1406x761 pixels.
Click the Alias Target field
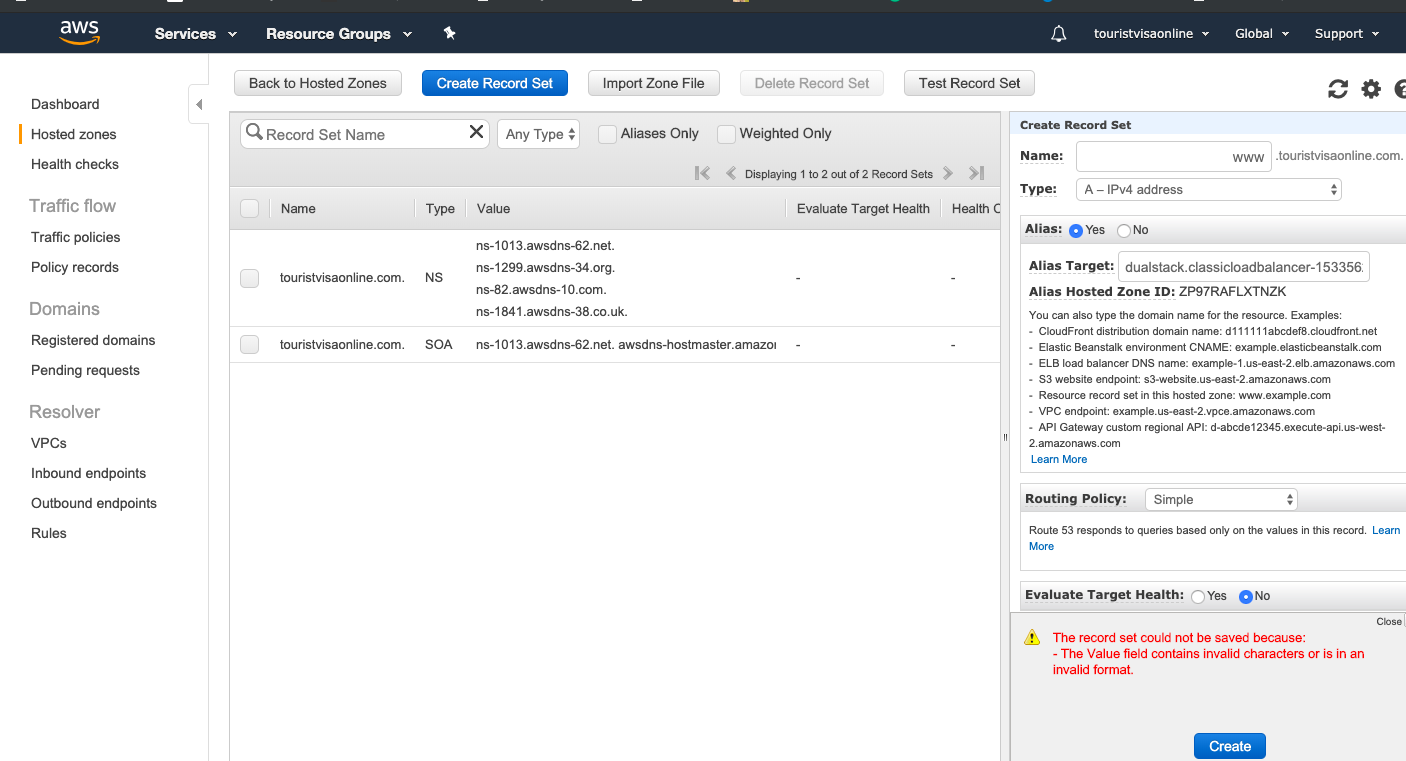[1244, 267]
